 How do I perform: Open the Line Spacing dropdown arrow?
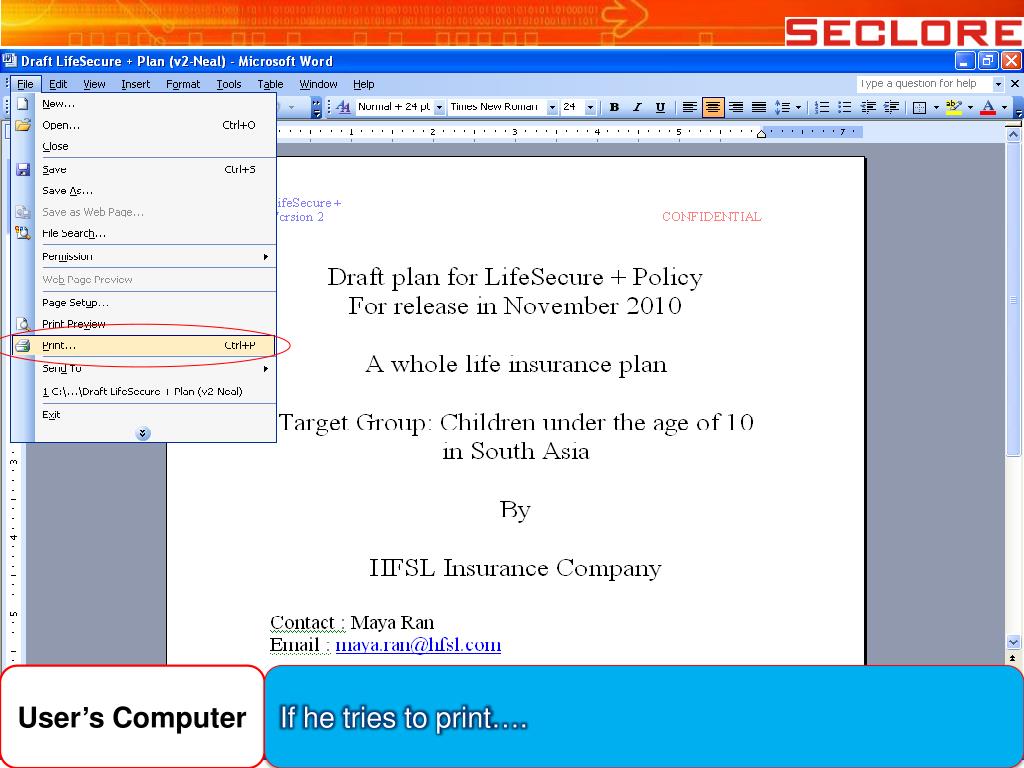point(798,107)
